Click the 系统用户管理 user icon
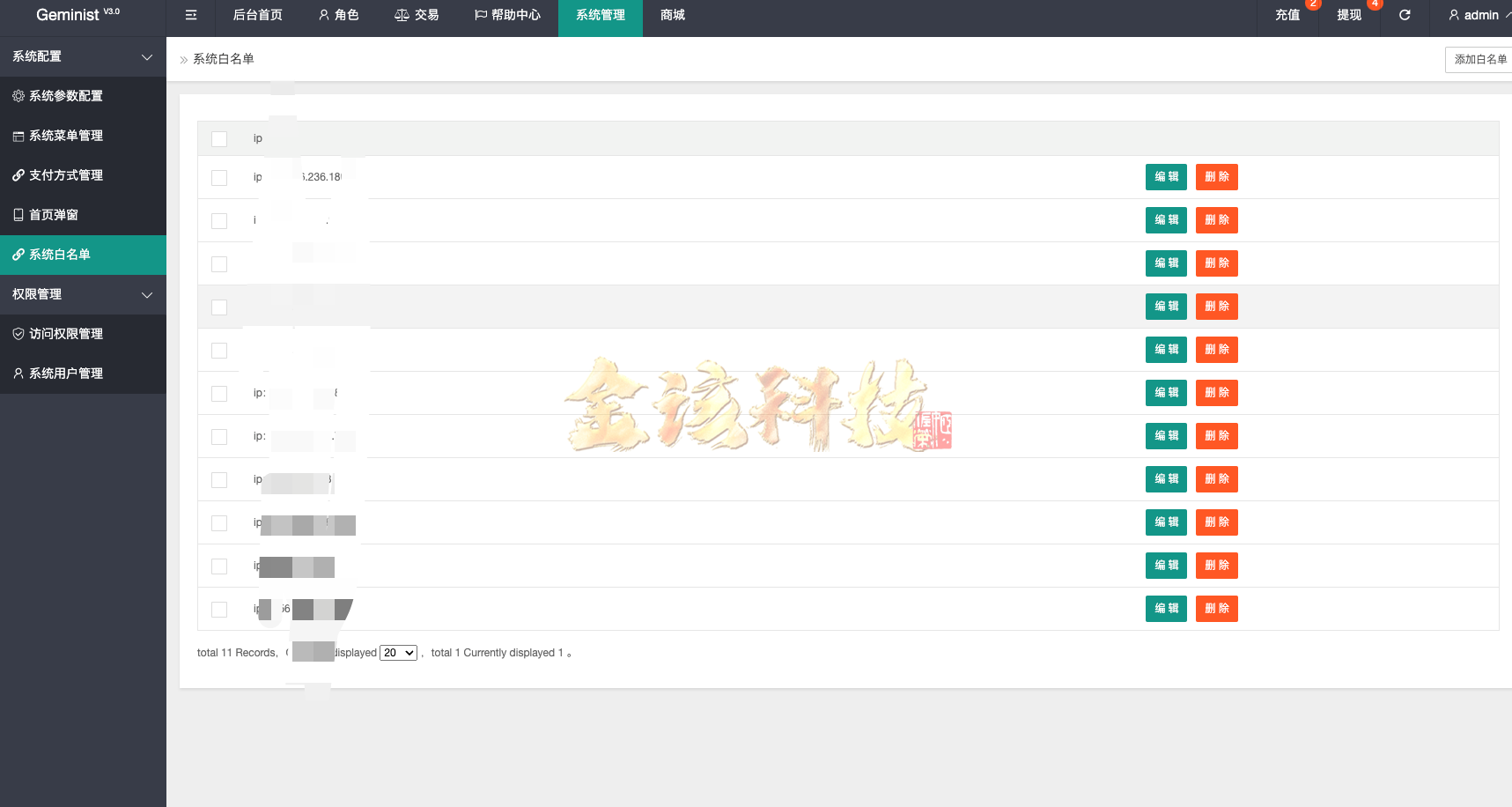 click(18, 373)
